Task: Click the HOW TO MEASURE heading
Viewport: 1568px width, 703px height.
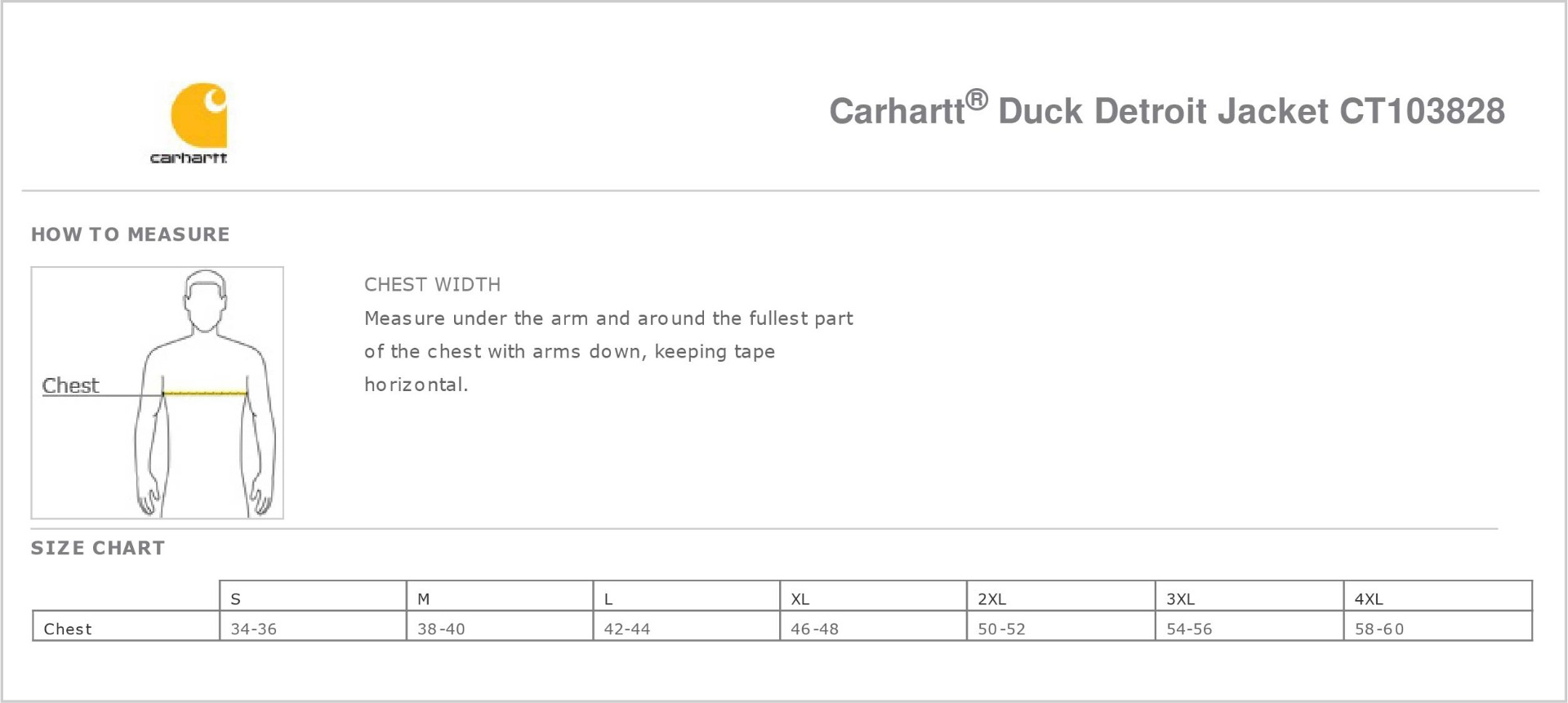Action: (131, 234)
